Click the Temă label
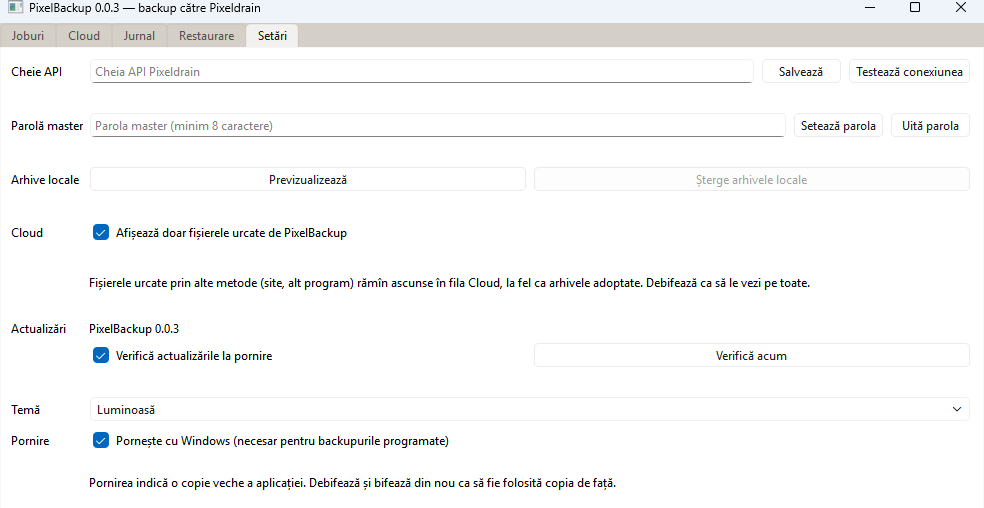 pos(26,409)
